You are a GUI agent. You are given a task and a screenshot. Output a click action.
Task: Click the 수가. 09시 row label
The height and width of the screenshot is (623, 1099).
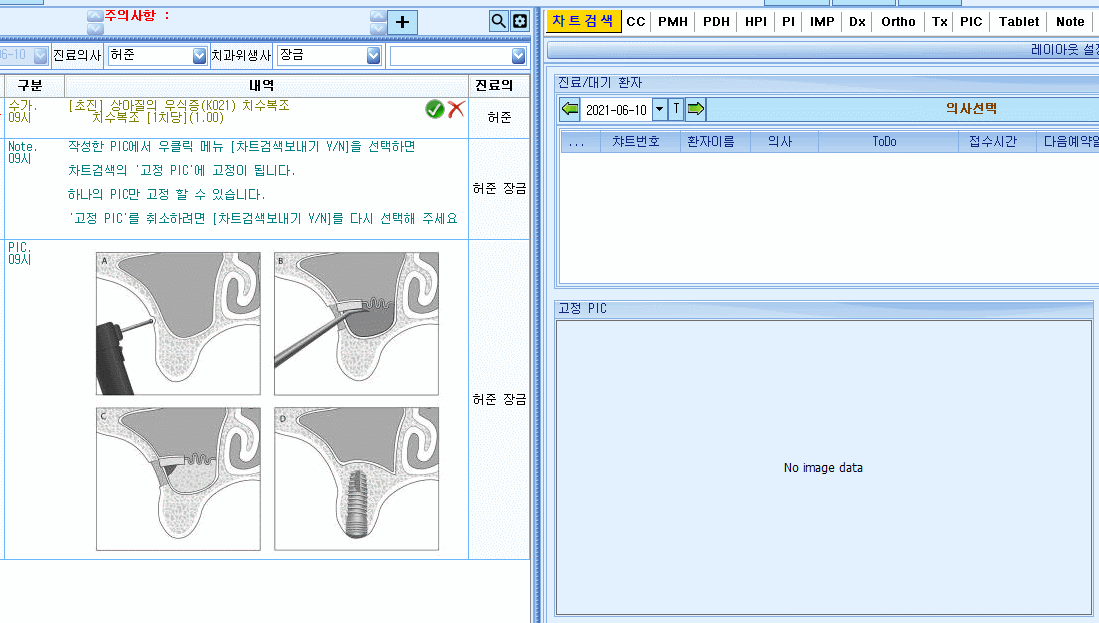coord(22,111)
